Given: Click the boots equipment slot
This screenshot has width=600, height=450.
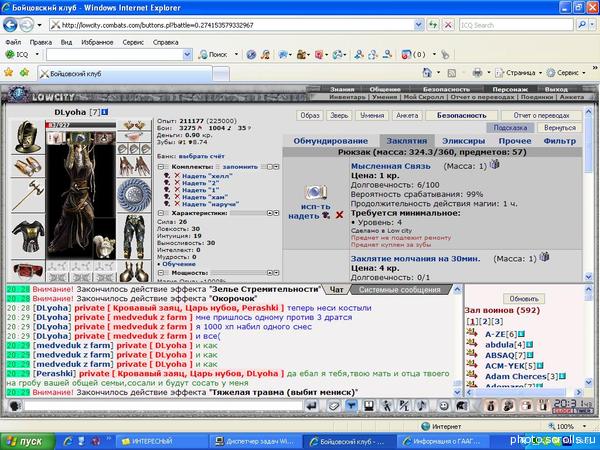Looking at the screenshot, I should point(134,271).
